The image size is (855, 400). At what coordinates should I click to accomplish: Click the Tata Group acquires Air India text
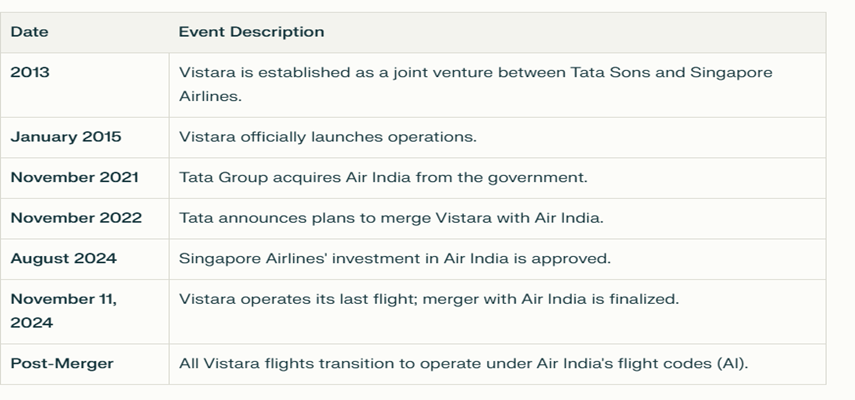click(x=383, y=177)
